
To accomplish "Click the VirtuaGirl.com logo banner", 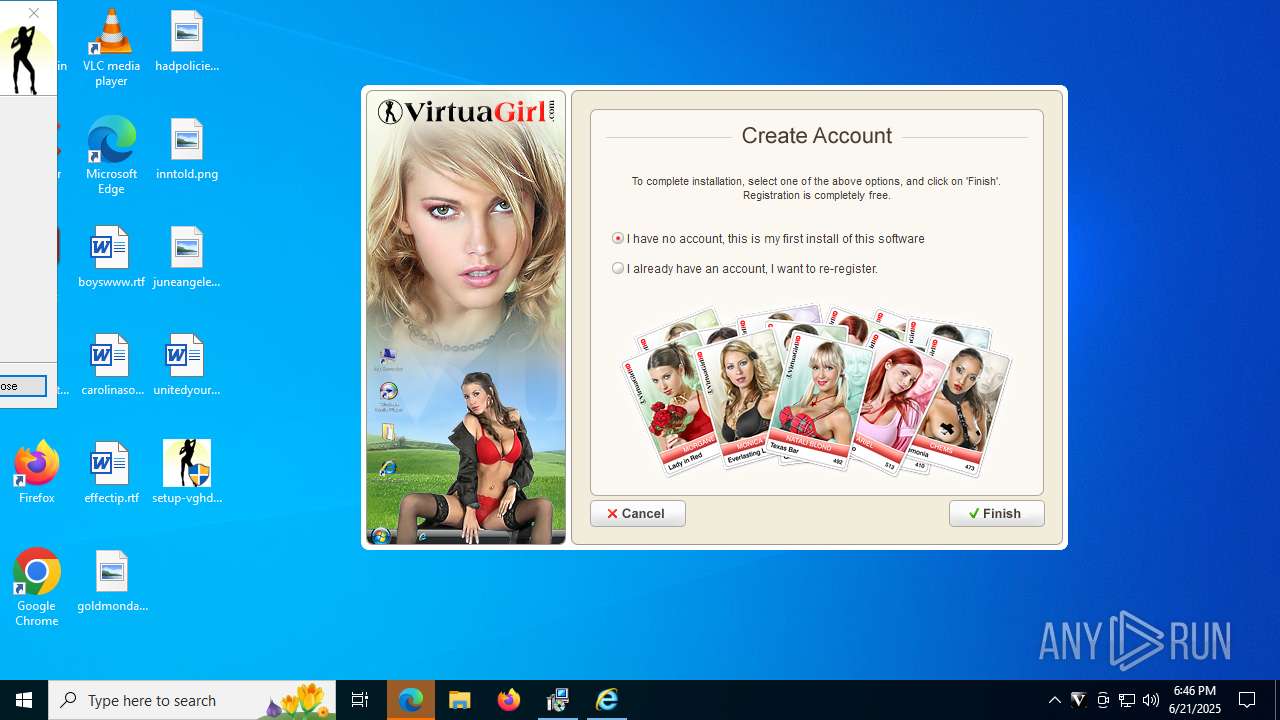I will [466, 111].
